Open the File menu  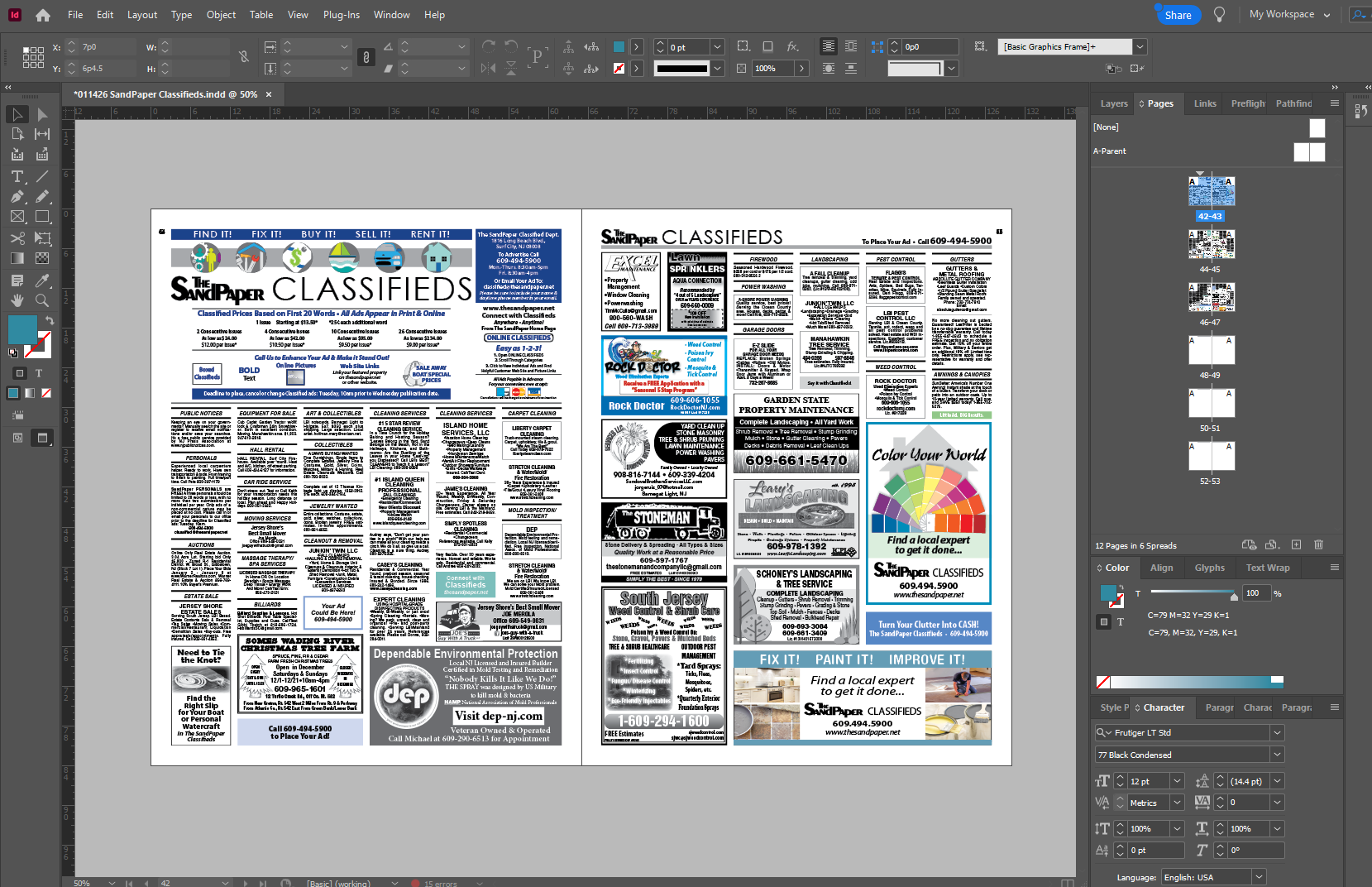pyautogui.click(x=75, y=15)
